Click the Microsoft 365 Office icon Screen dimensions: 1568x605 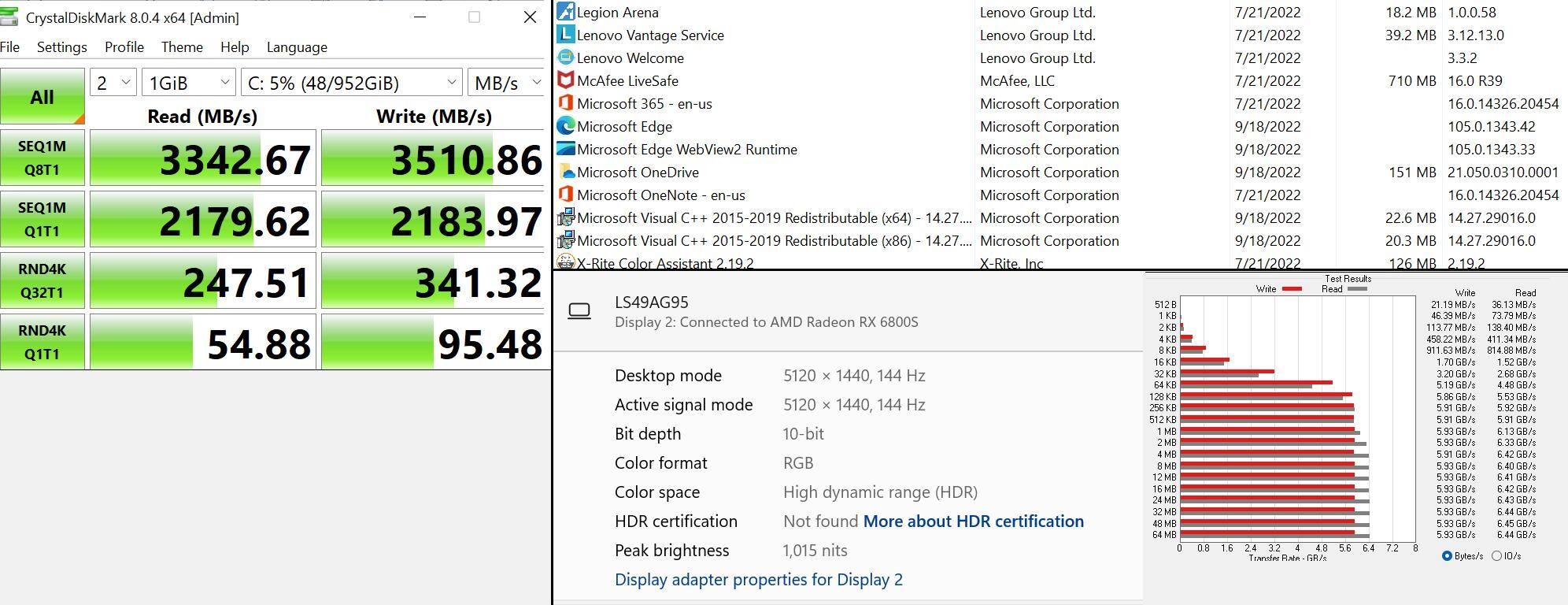coord(565,103)
